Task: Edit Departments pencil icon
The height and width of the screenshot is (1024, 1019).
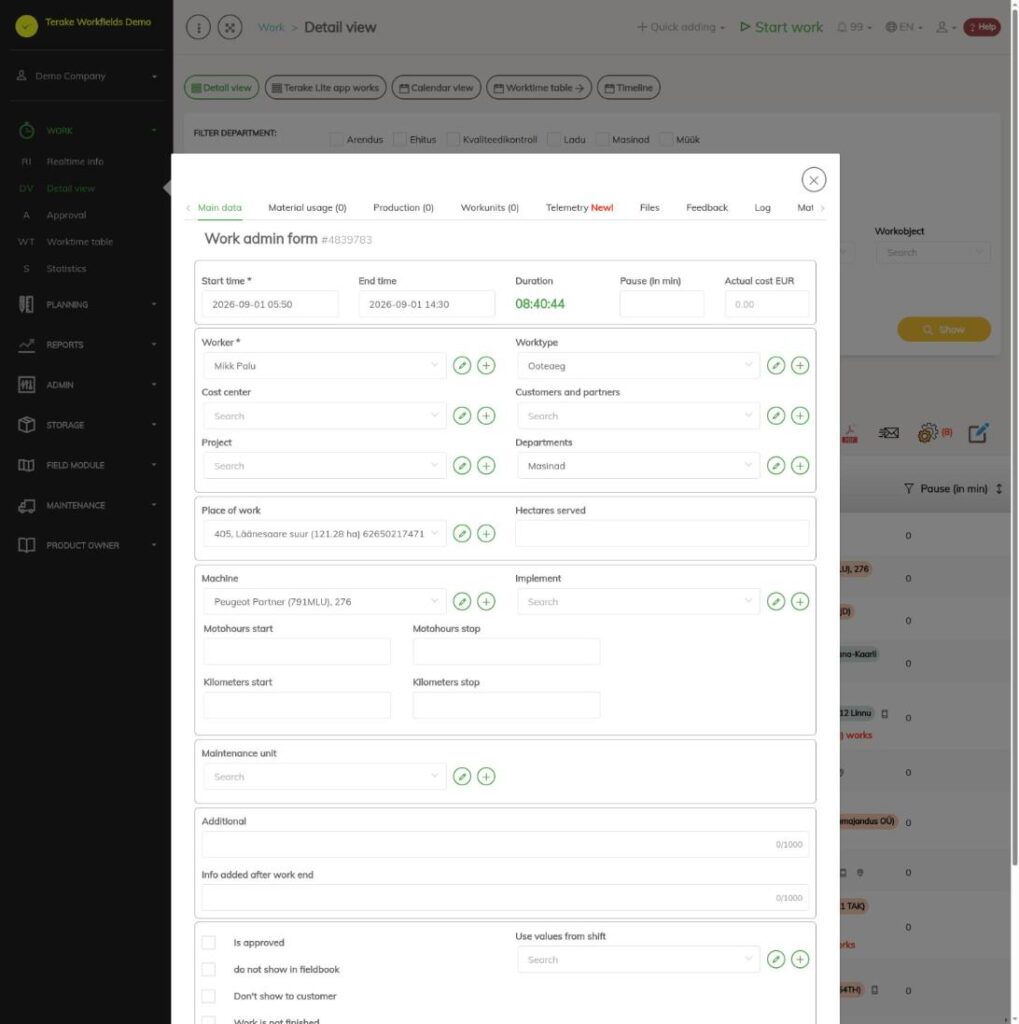Action: click(776, 466)
